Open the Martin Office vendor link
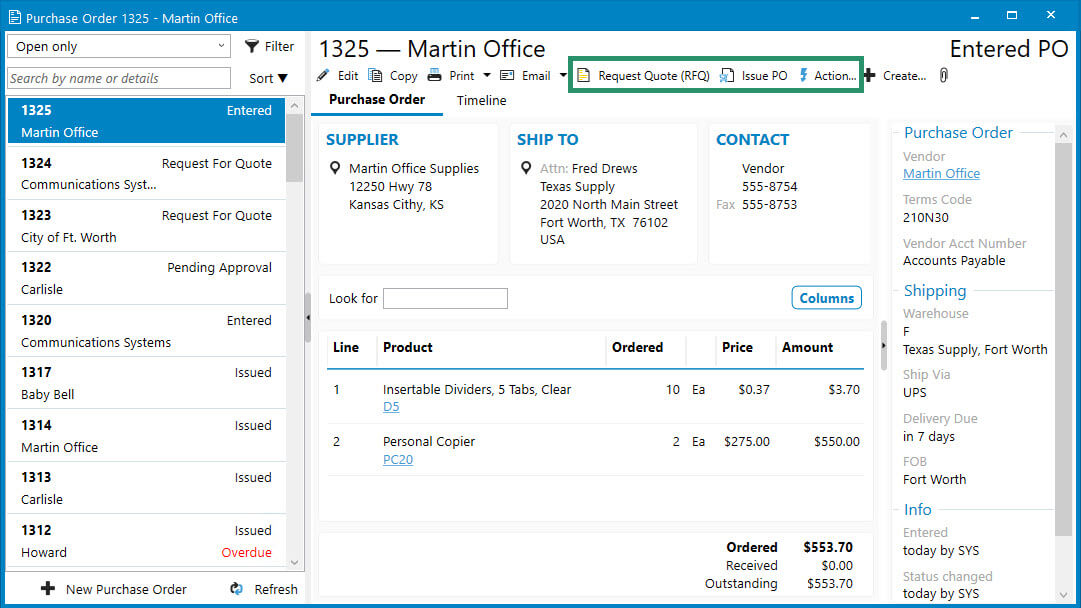The height and width of the screenshot is (608, 1081). point(941,174)
